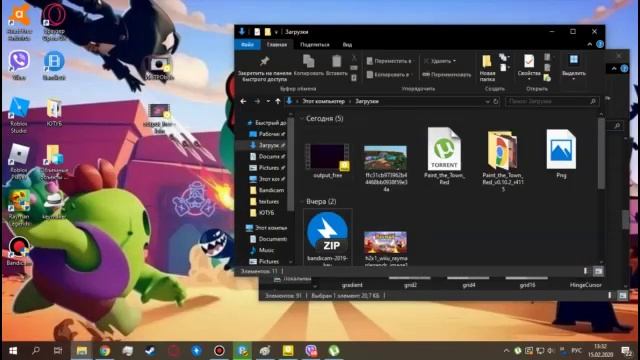The image size is (640, 360).
Task: Refresh the Загрузки folder view
Action: coord(496,101)
